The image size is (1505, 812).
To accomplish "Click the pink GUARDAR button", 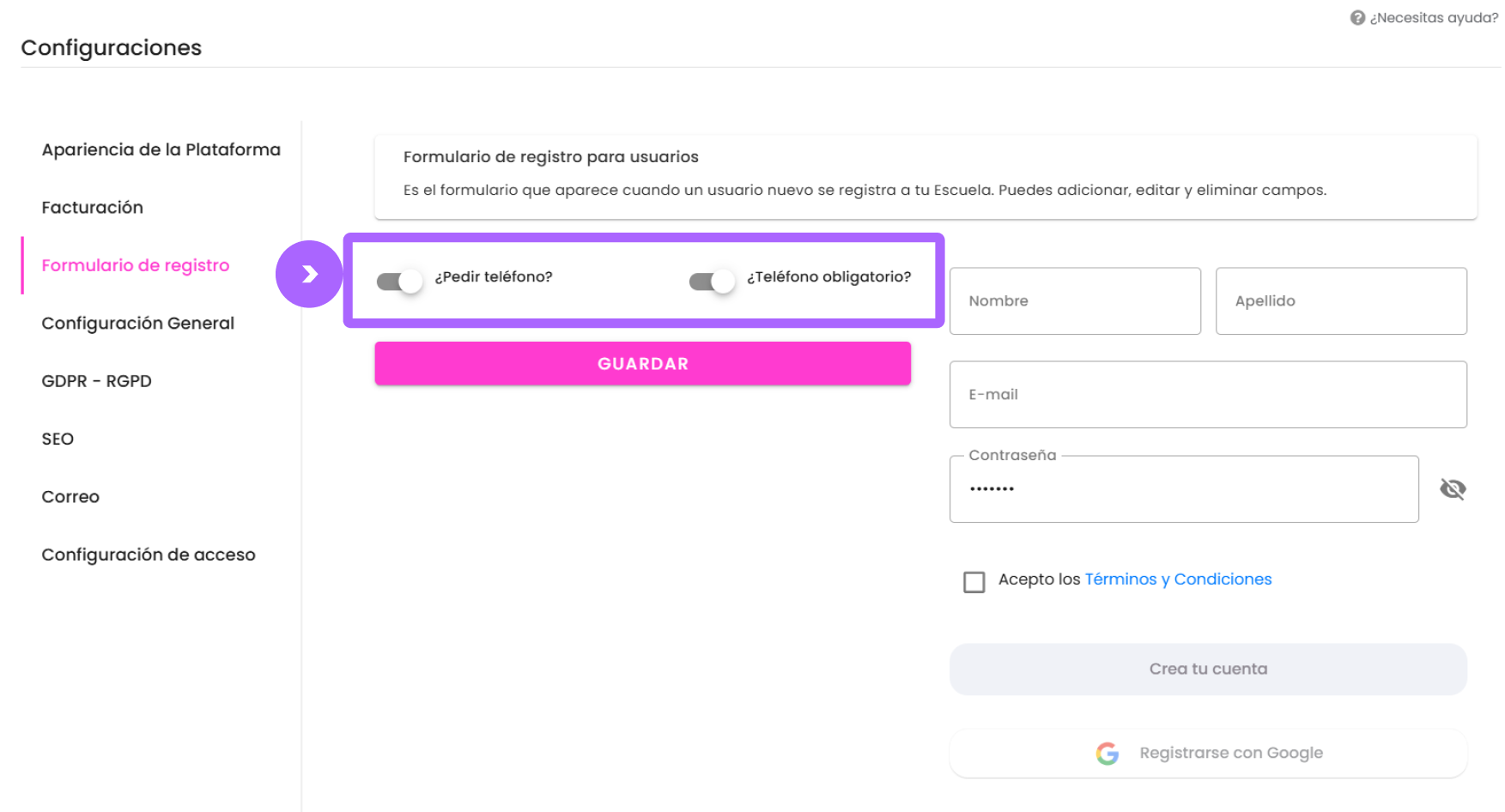I will tap(643, 363).
